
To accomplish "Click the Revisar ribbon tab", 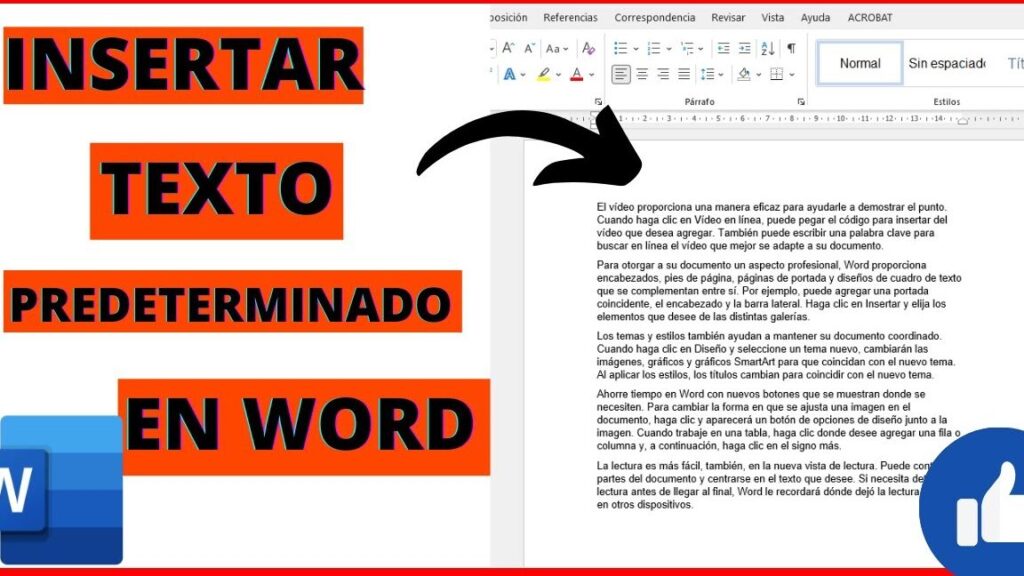I will coord(728,17).
